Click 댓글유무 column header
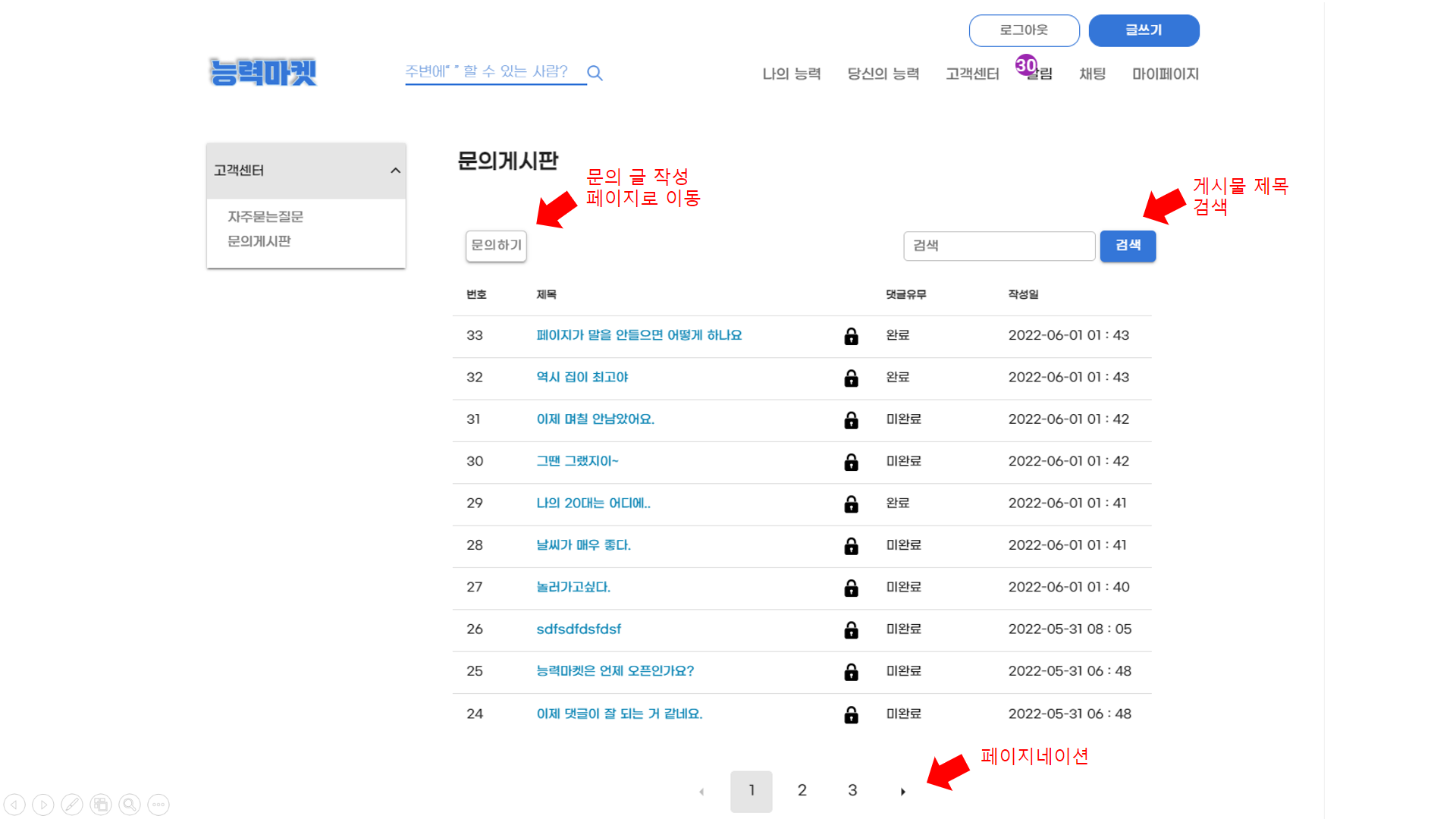 coord(906,294)
